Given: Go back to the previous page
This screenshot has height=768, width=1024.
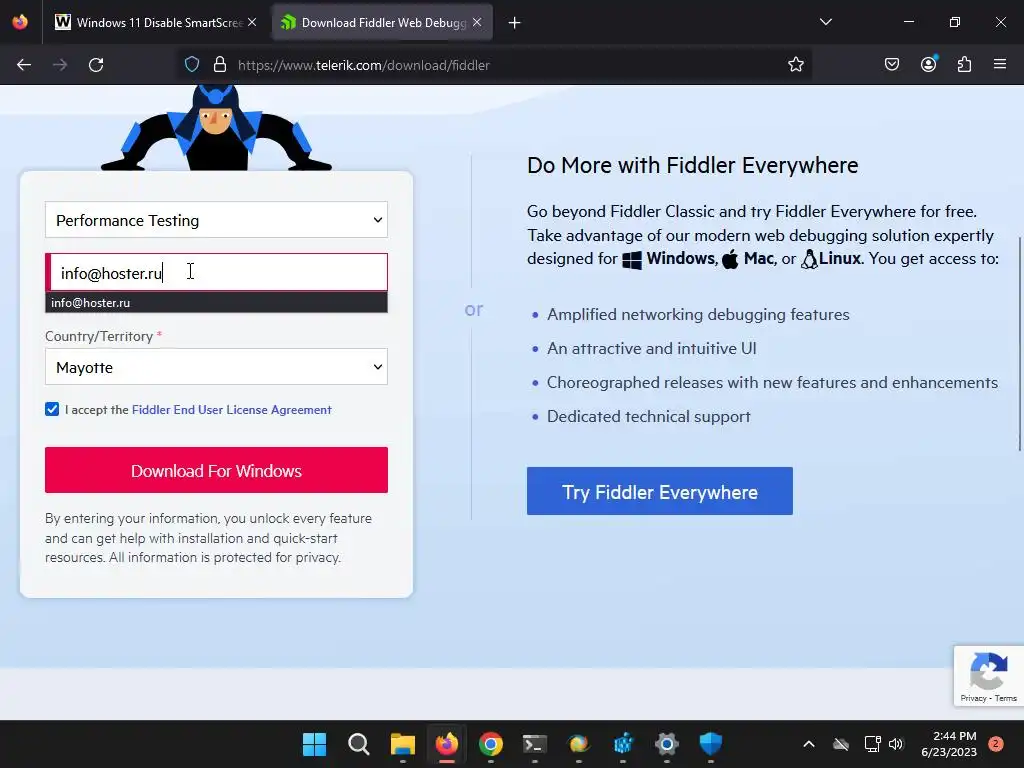Looking at the screenshot, I should 24,65.
